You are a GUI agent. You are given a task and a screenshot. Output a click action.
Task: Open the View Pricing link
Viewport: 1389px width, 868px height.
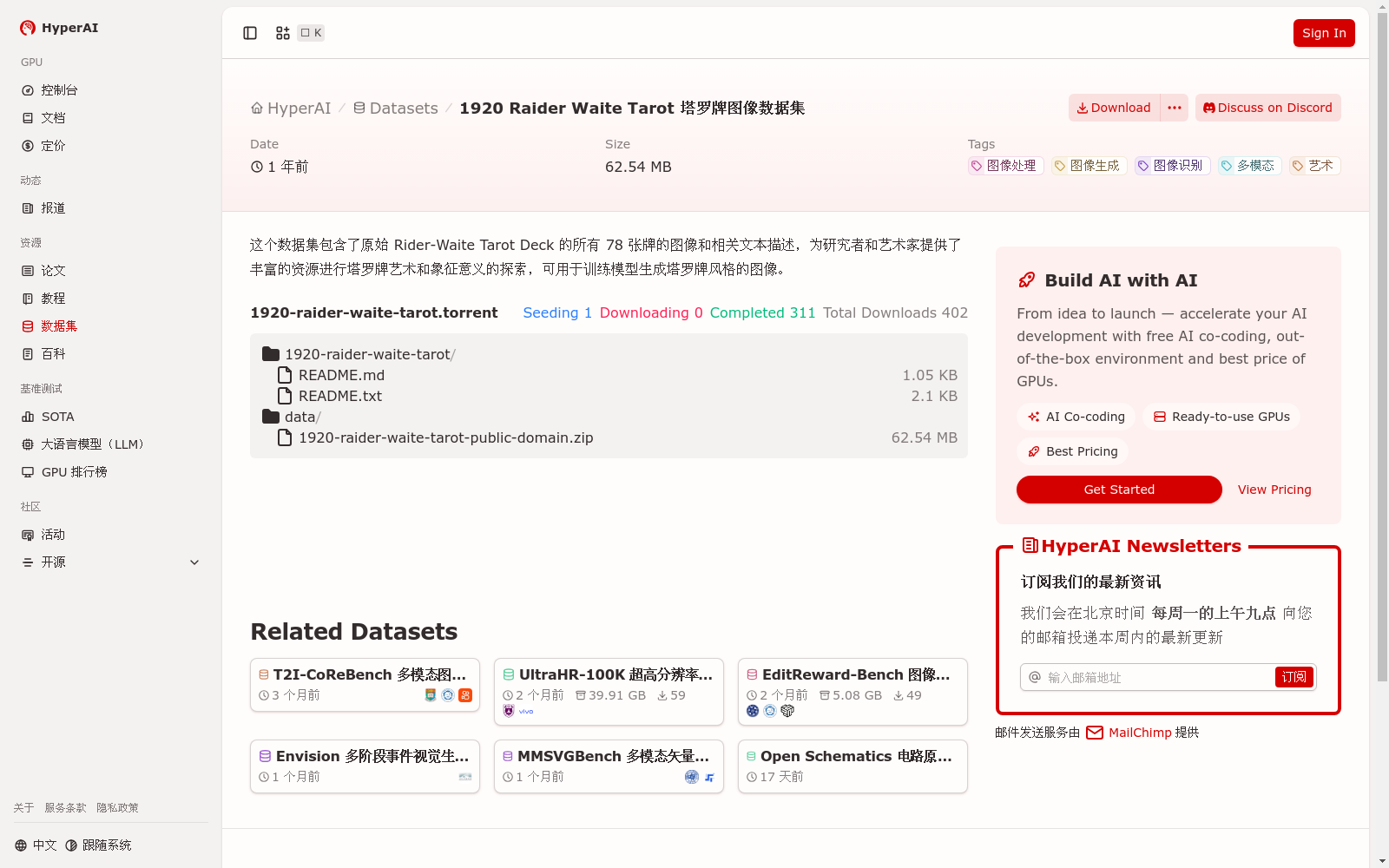point(1274,490)
